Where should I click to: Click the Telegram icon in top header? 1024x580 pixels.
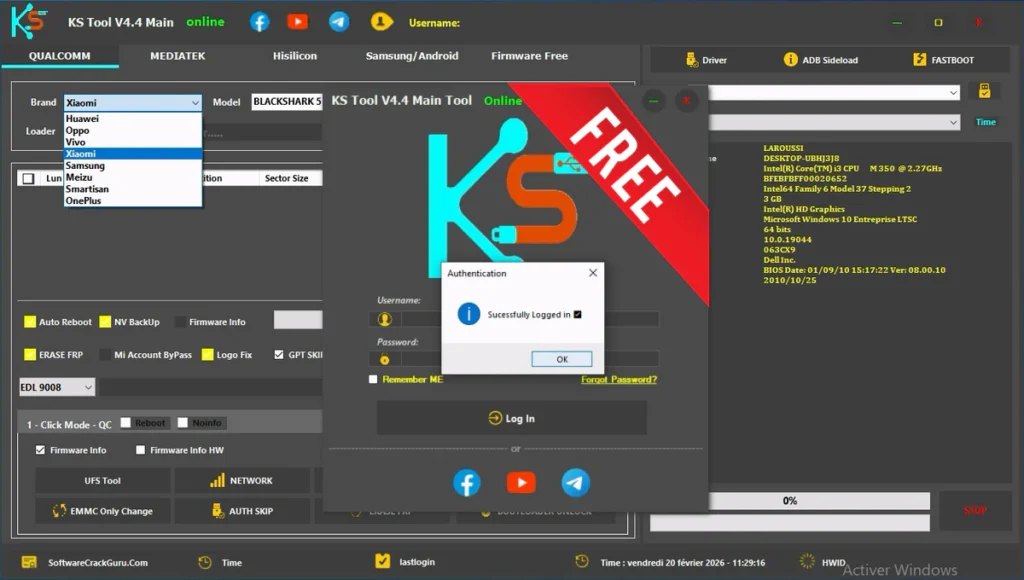[339, 22]
